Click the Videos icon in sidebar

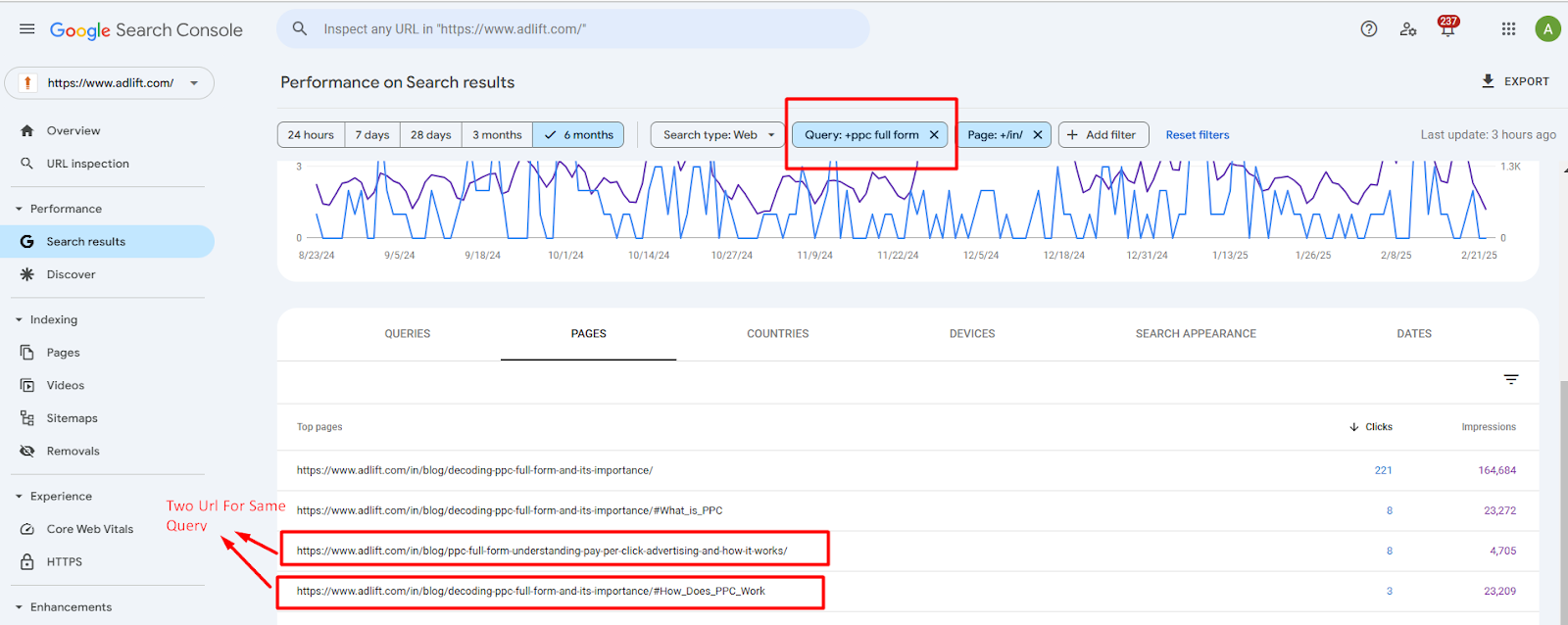pyautogui.click(x=26, y=385)
